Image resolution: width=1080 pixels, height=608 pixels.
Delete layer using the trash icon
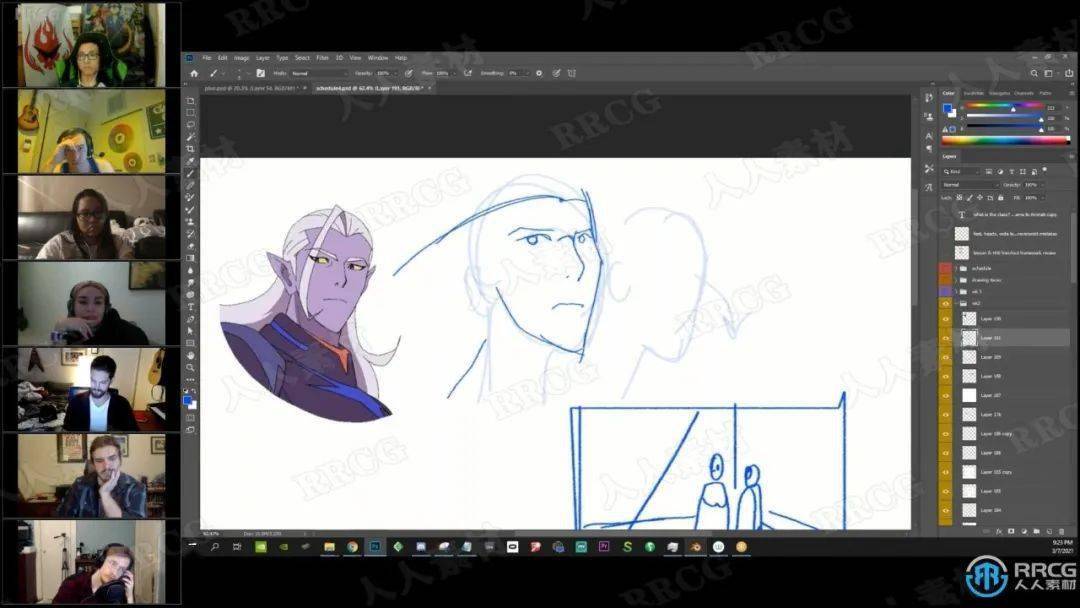click(x=1061, y=532)
